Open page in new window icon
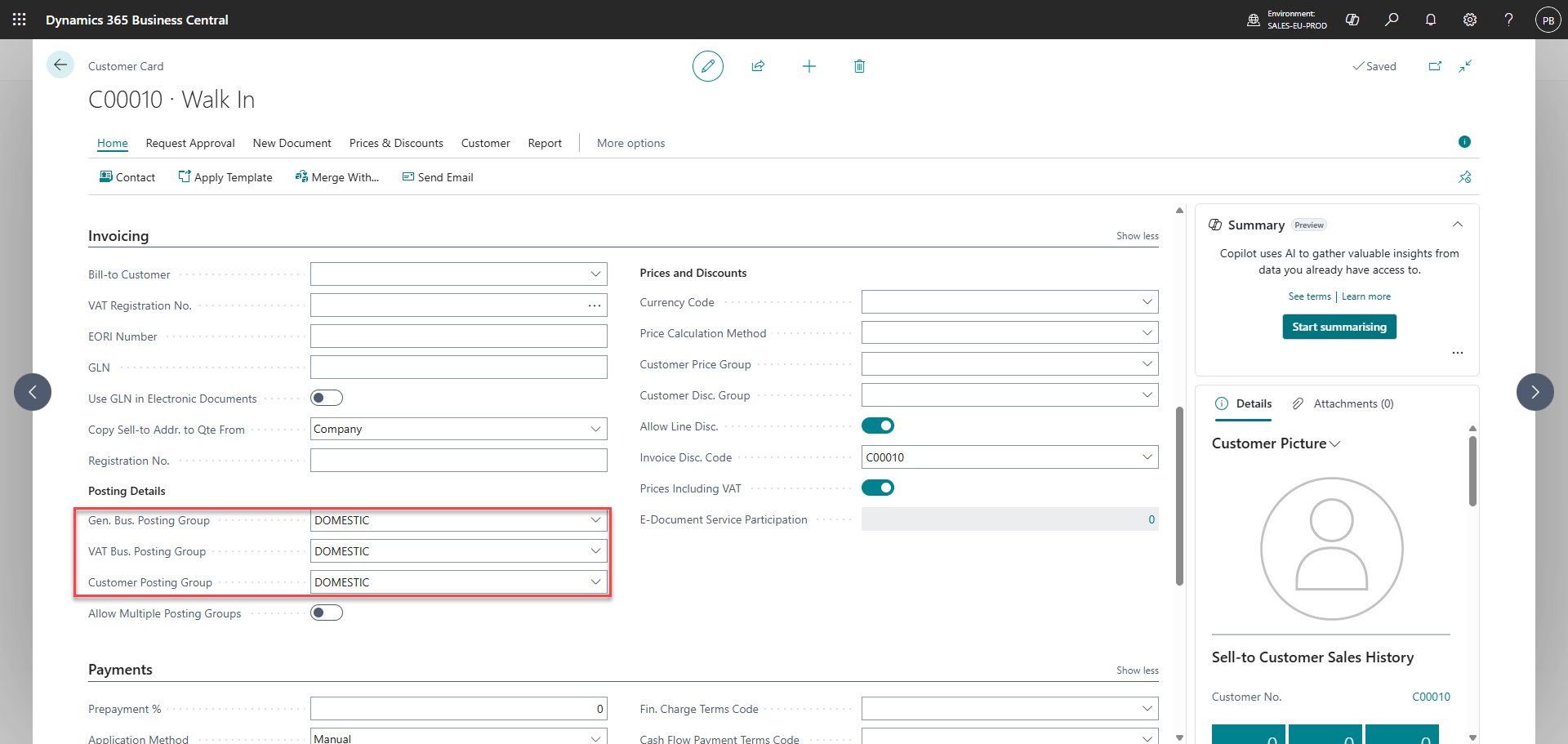The width and height of the screenshot is (1568, 744). pos(1435,66)
